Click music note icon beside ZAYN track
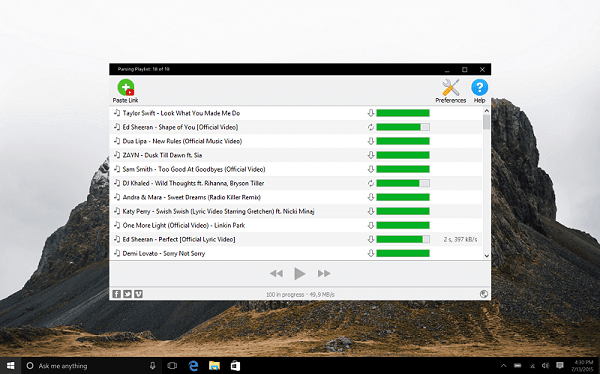Viewport: 600px width, 374px height. coord(117,155)
